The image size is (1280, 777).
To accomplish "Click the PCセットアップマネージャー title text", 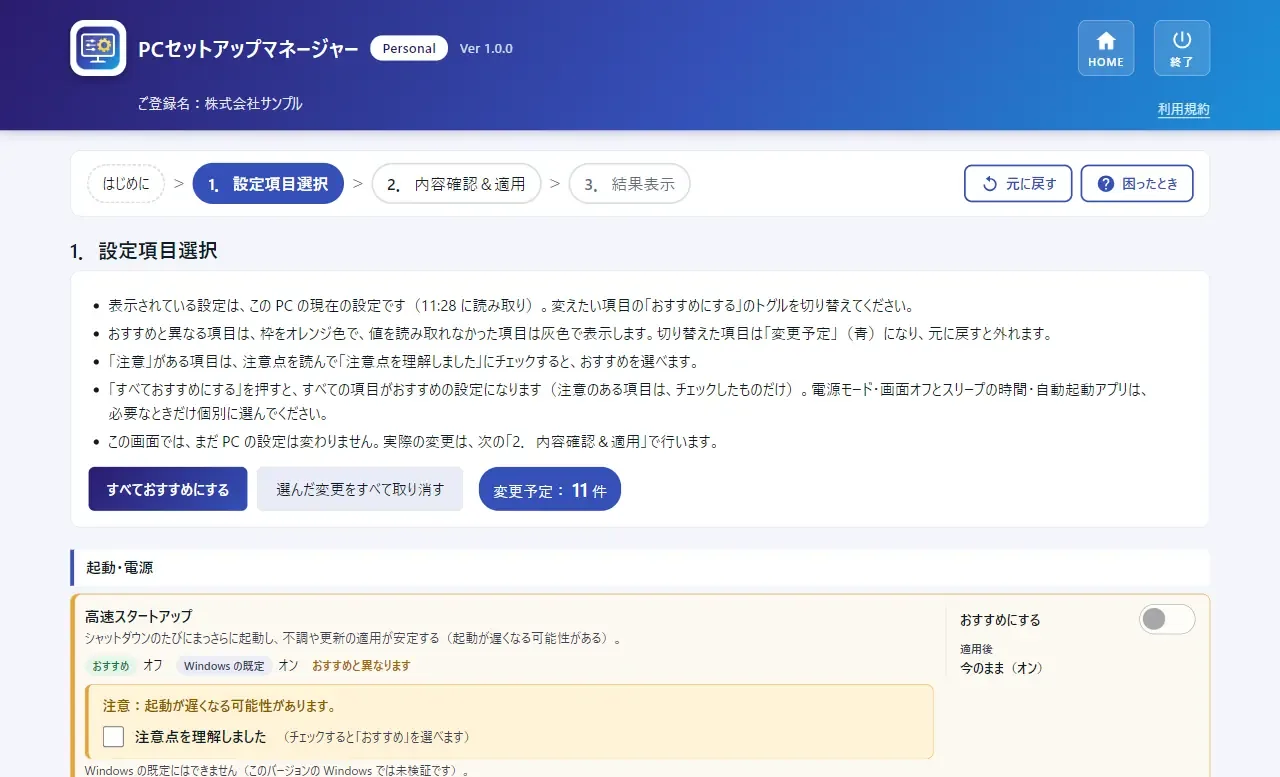I will click(248, 48).
